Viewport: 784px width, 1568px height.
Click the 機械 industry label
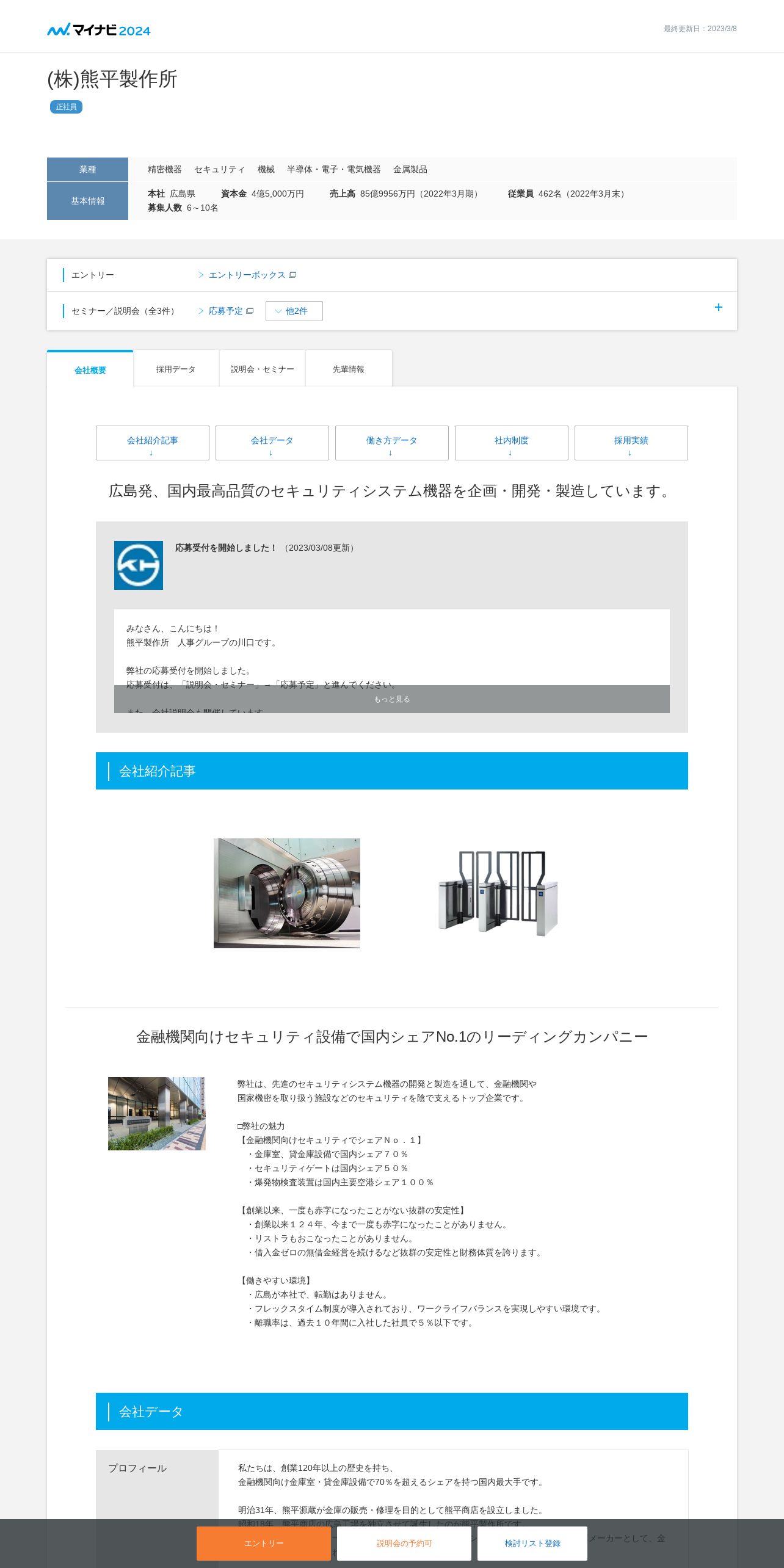266,169
